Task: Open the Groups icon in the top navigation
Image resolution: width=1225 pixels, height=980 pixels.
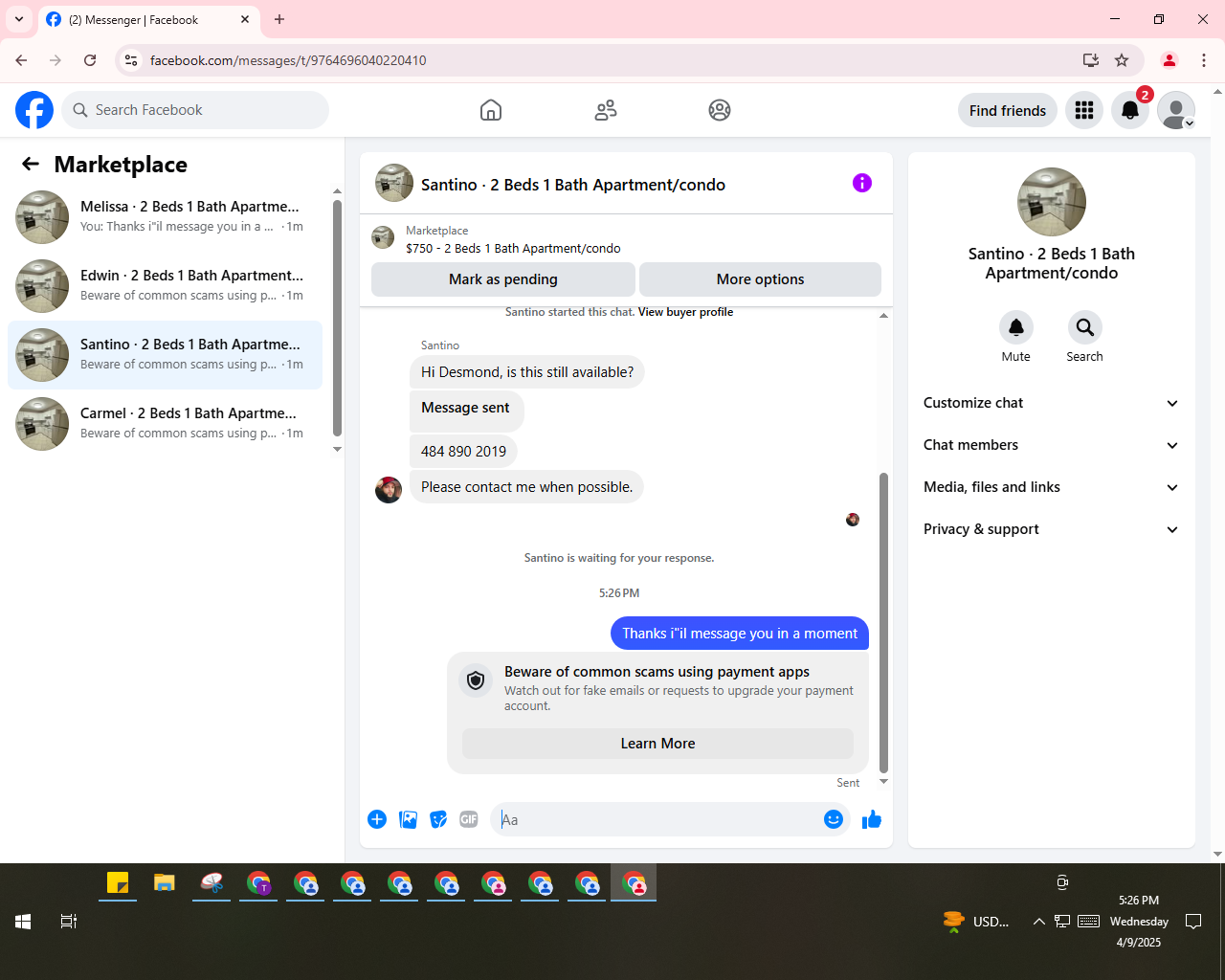Action: click(720, 110)
